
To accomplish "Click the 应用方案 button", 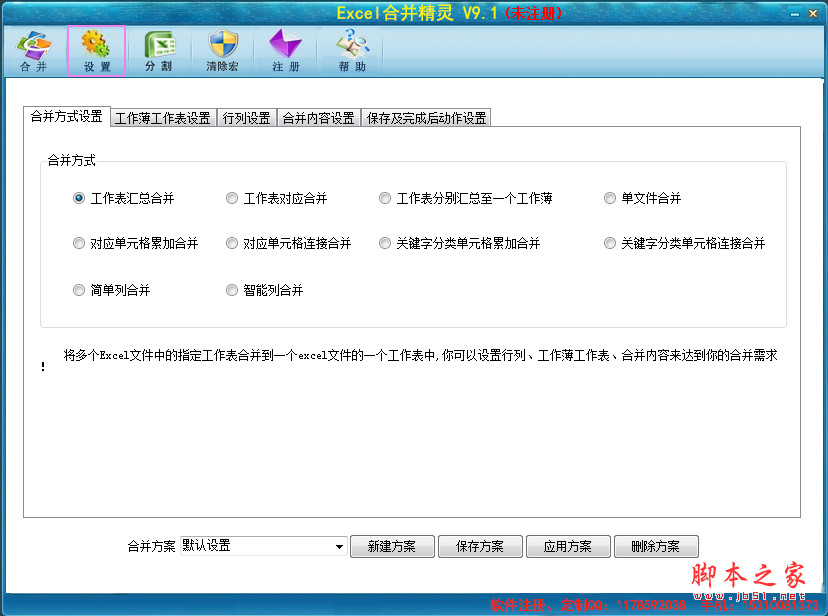I will [x=568, y=546].
